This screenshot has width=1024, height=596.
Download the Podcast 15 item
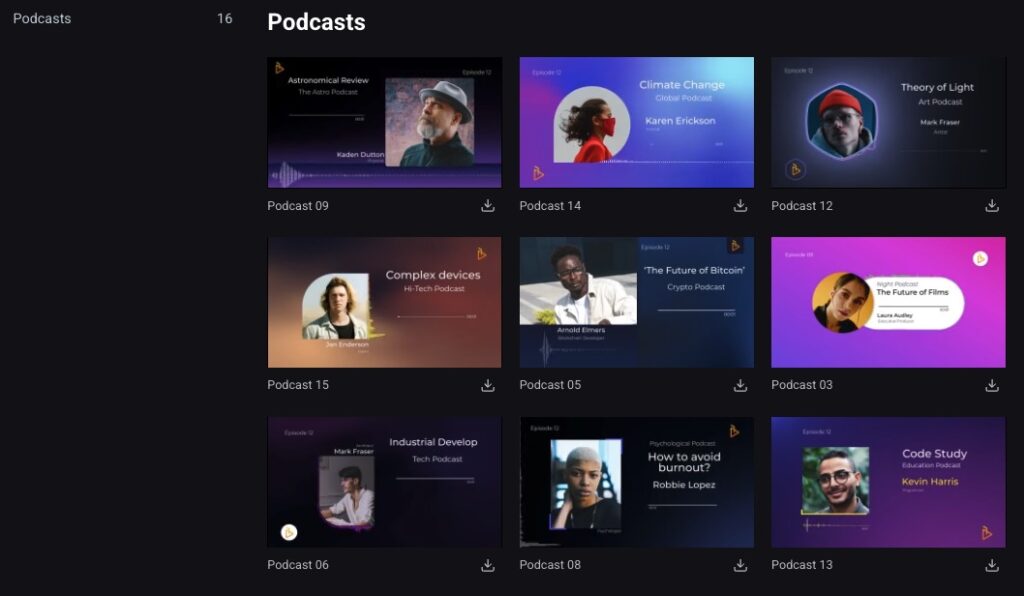488,385
